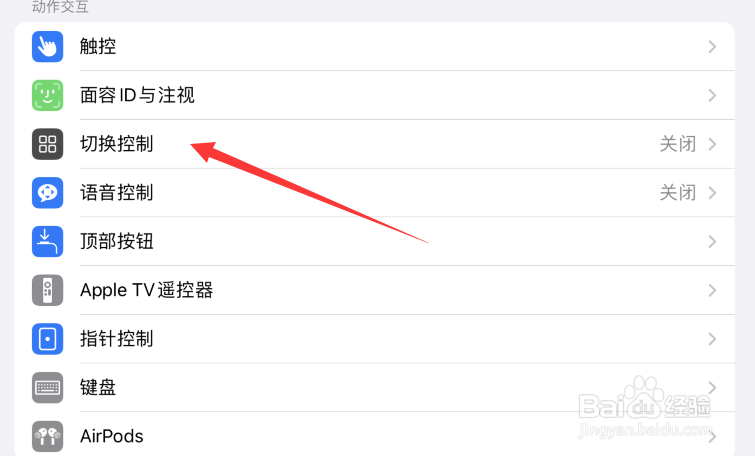Viewport: 755px width, 456px height.
Task: Tap the Voice Control icon
Action: 47,193
